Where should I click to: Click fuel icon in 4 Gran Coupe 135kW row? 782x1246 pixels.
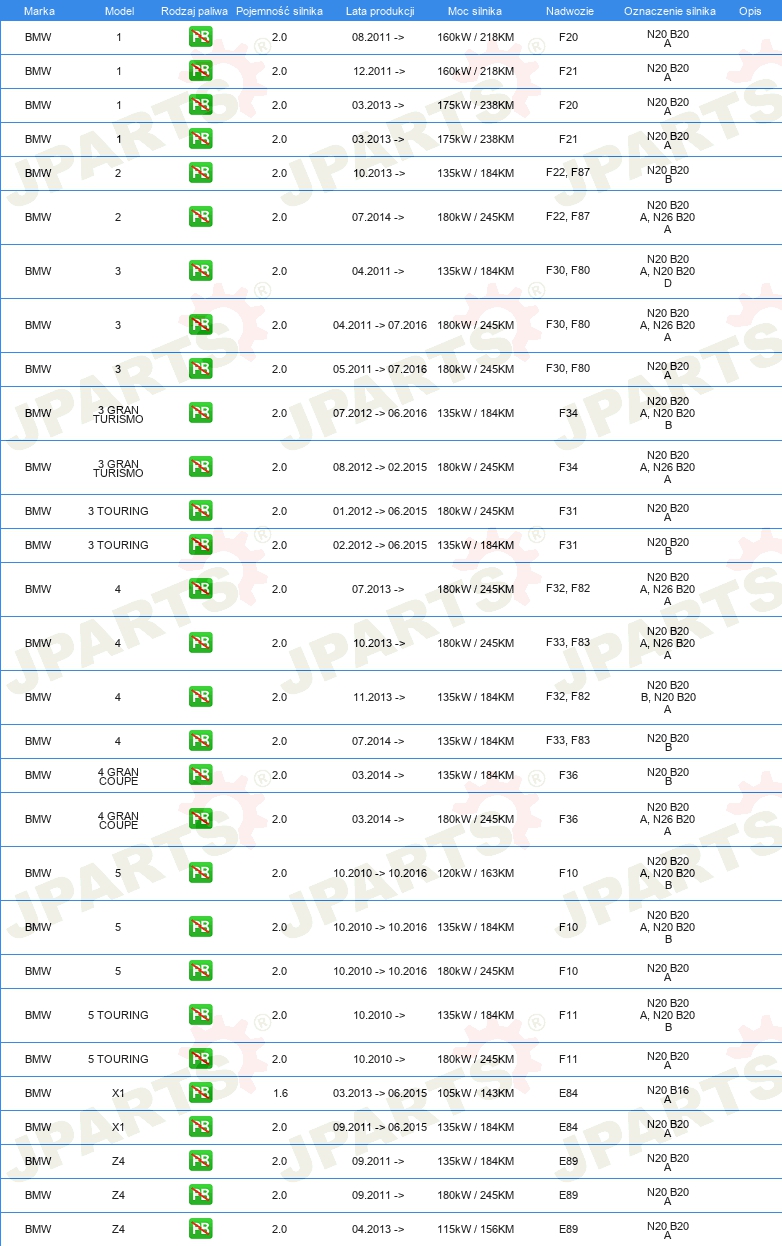200,775
